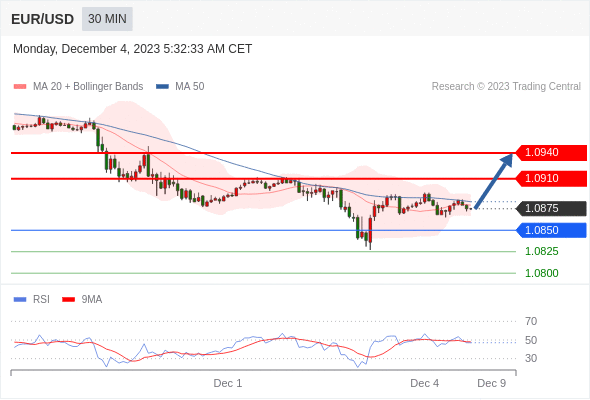The image size is (590, 400).
Task: Click the Dec 9 date axis marker
Action: coord(491,383)
